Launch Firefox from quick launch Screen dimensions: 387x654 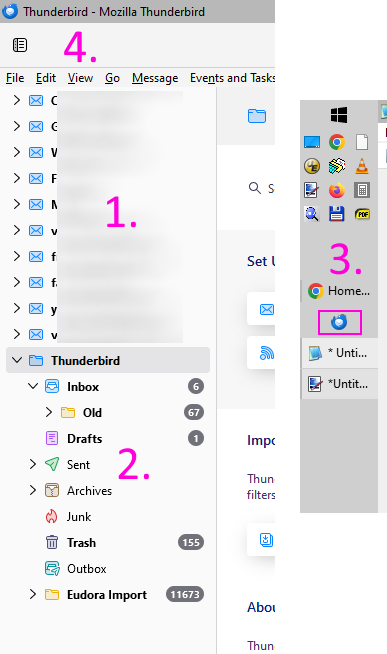(x=337, y=190)
